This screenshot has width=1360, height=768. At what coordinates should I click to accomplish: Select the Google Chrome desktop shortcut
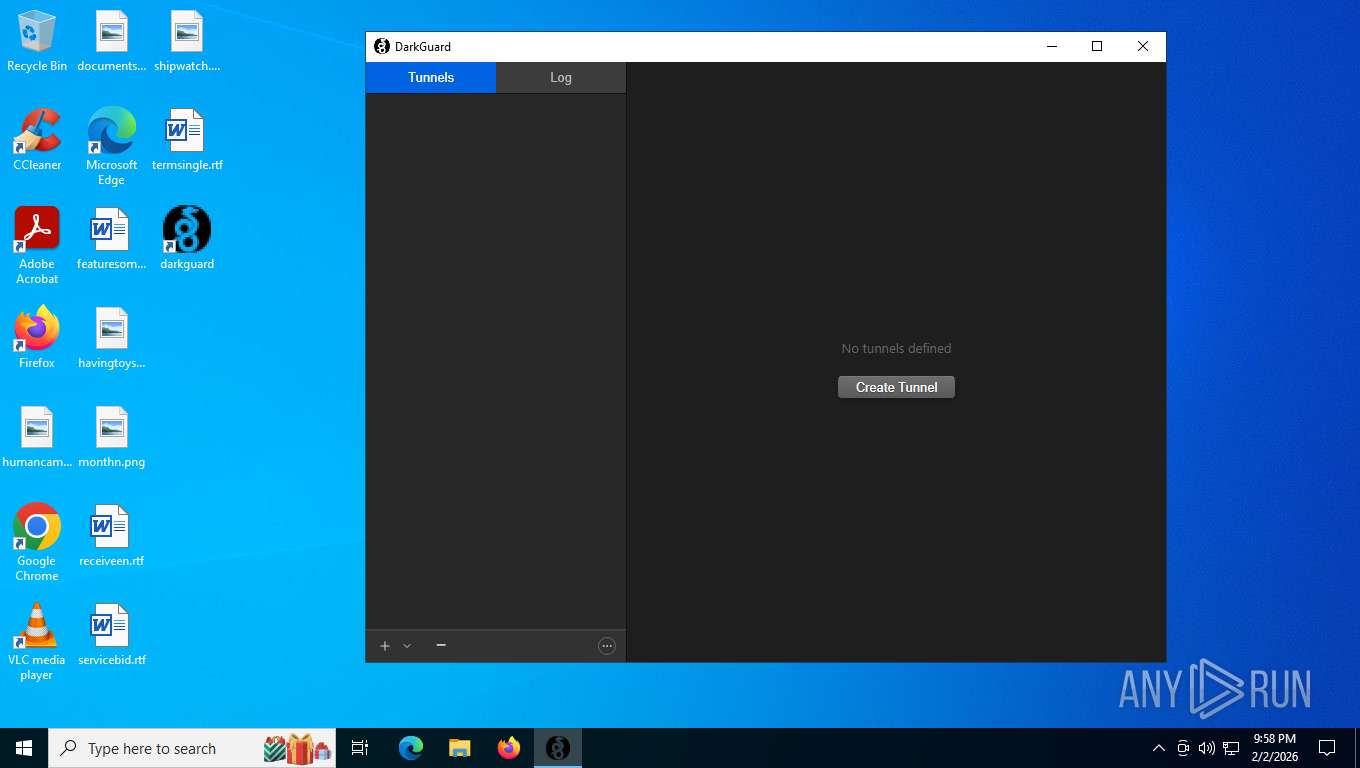point(37,542)
